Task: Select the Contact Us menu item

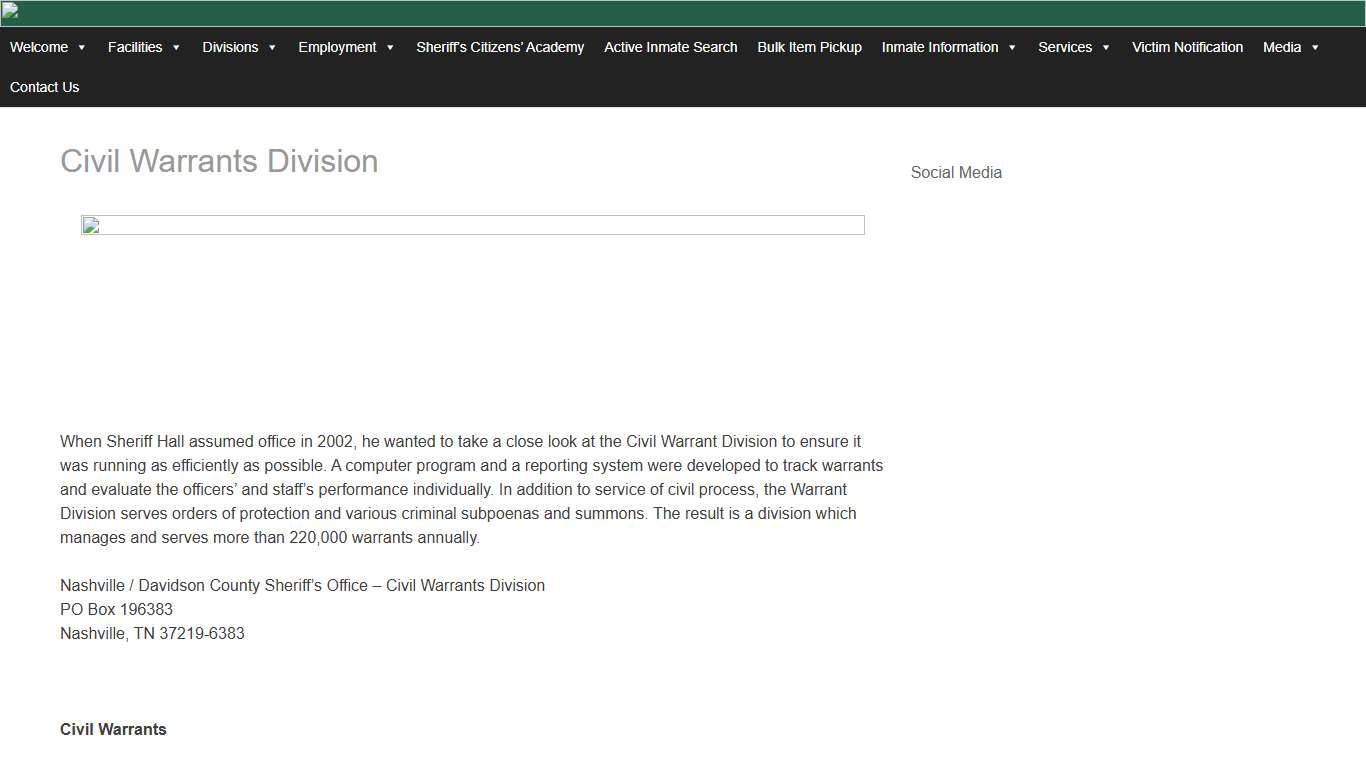Action: [x=44, y=87]
